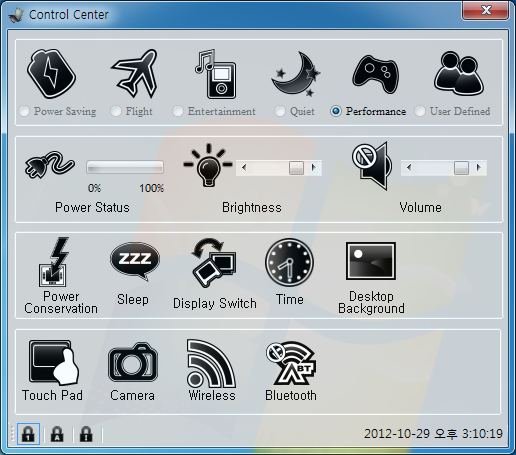516x455 pixels.
Task: Choose the Entertainment radio option
Action: point(178,111)
